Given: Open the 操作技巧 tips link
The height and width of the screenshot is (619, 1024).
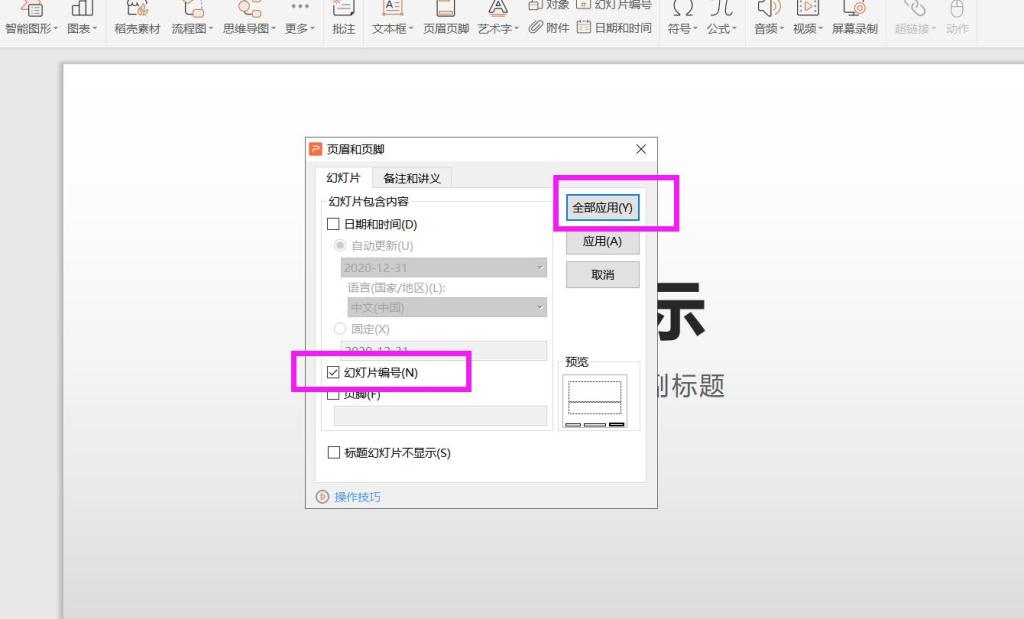Looking at the screenshot, I should click(357, 497).
